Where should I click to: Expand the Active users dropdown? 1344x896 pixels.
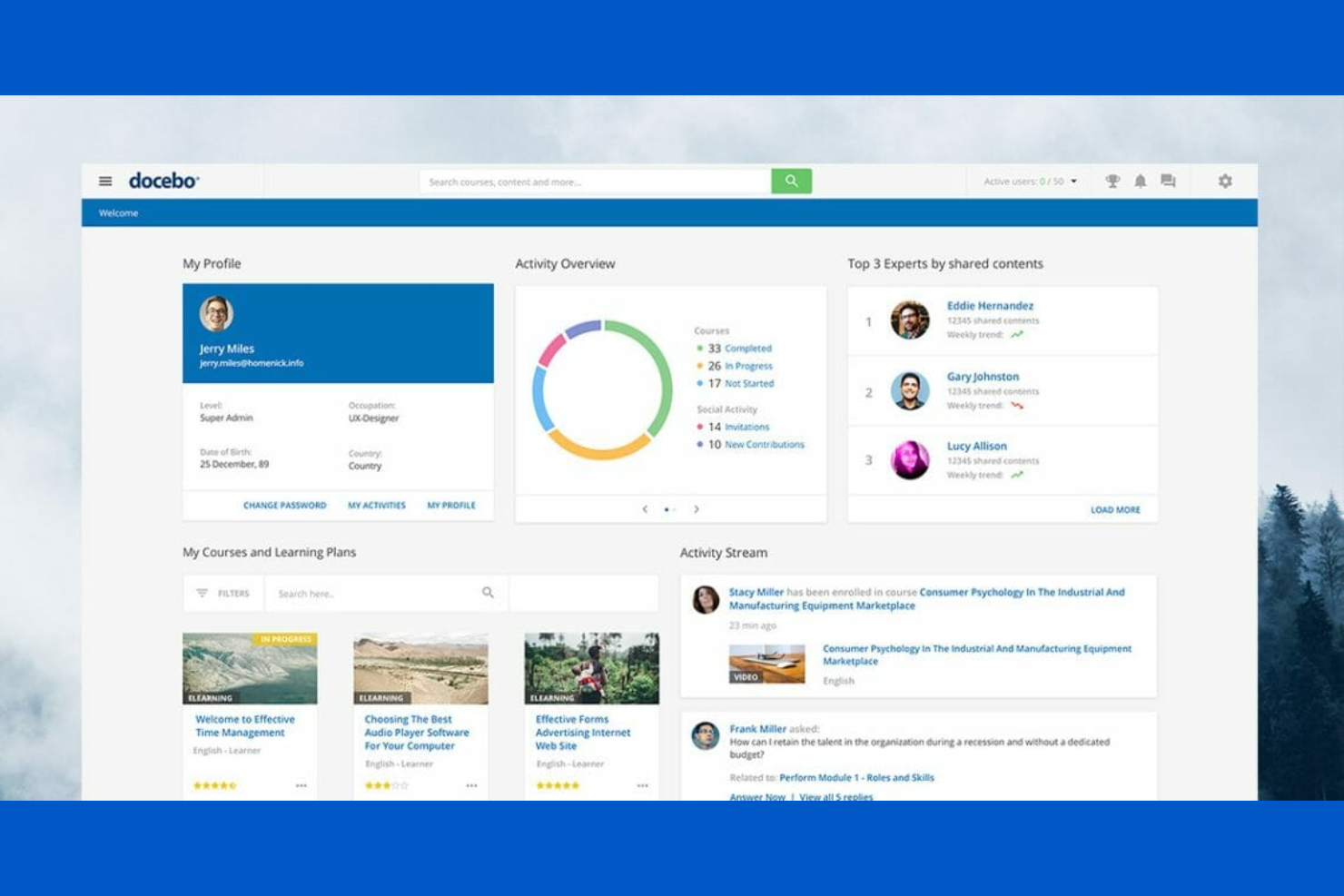click(1074, 182)
